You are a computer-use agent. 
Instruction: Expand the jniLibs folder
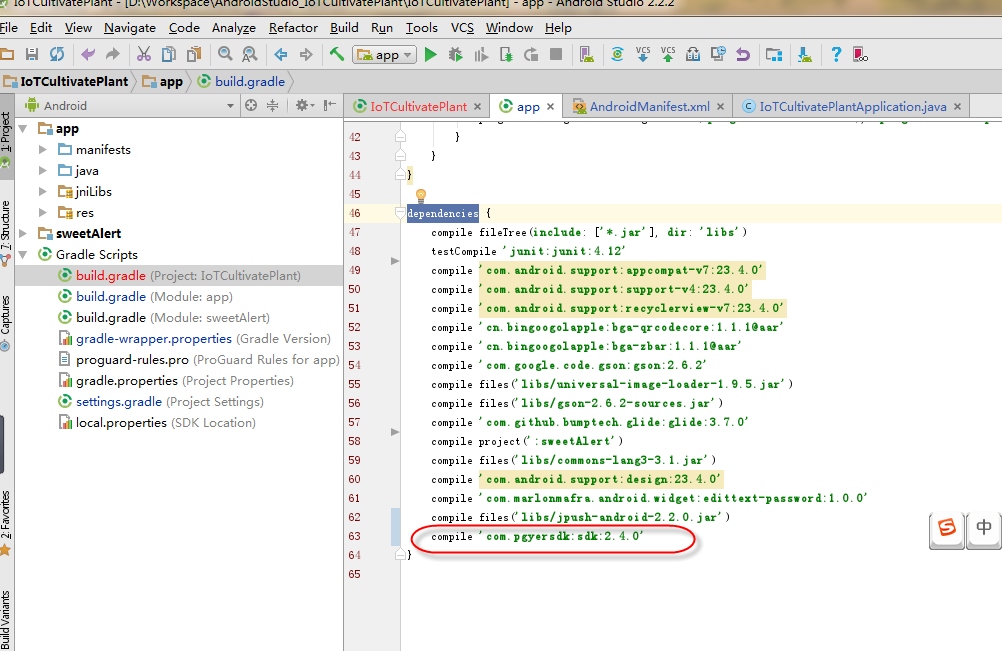[43, 192]
